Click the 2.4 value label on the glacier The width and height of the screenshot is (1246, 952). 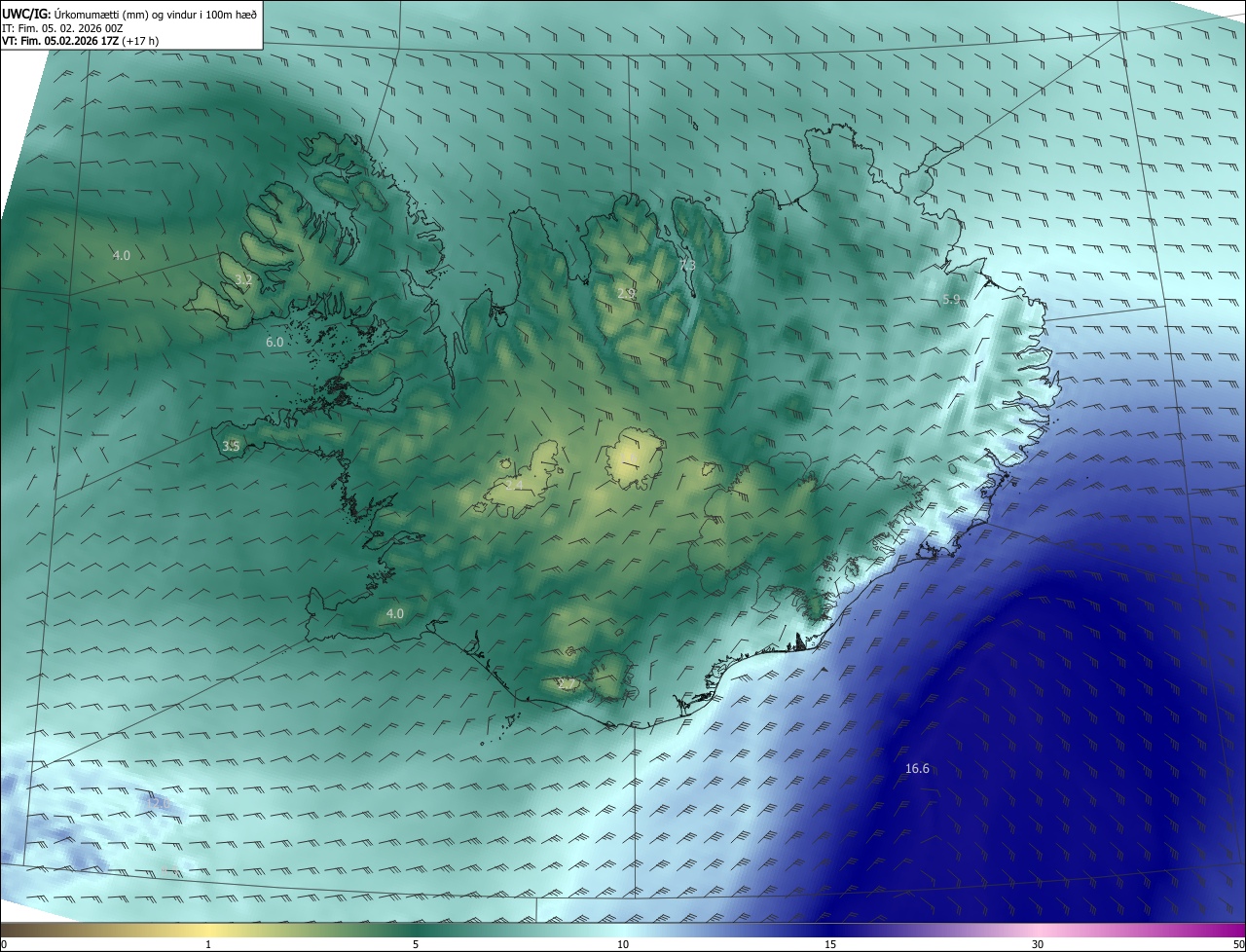point(514,484)
